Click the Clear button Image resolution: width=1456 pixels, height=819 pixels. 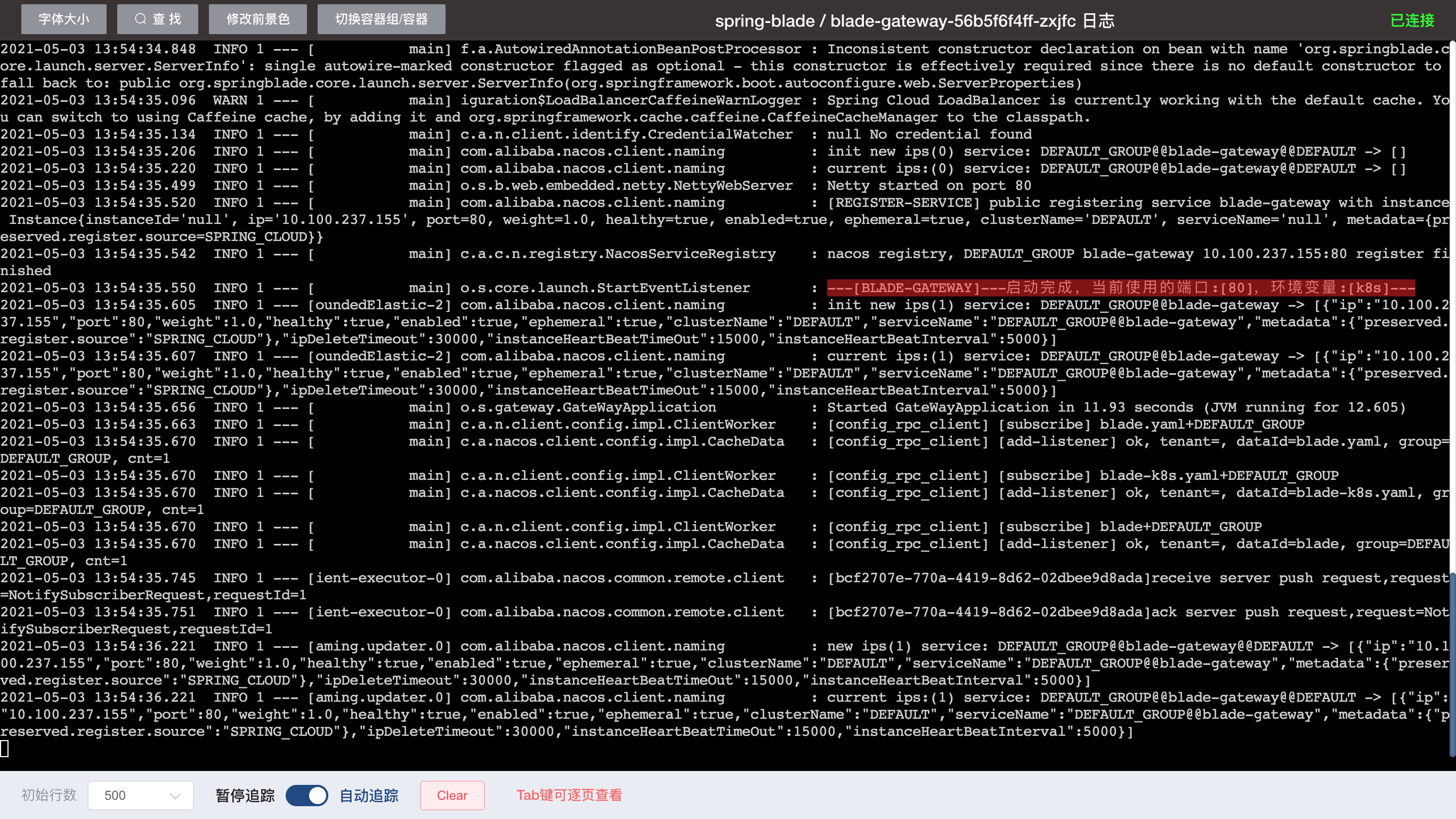coord(452,795)
